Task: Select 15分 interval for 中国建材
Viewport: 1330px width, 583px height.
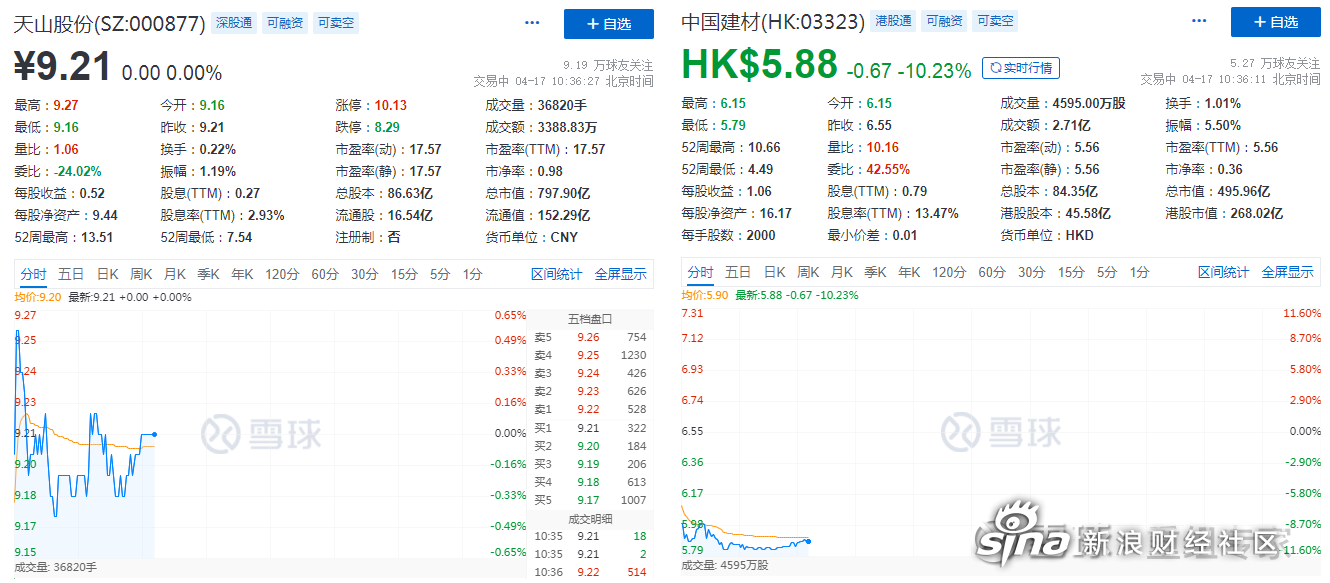Action: coord(1071,272)
